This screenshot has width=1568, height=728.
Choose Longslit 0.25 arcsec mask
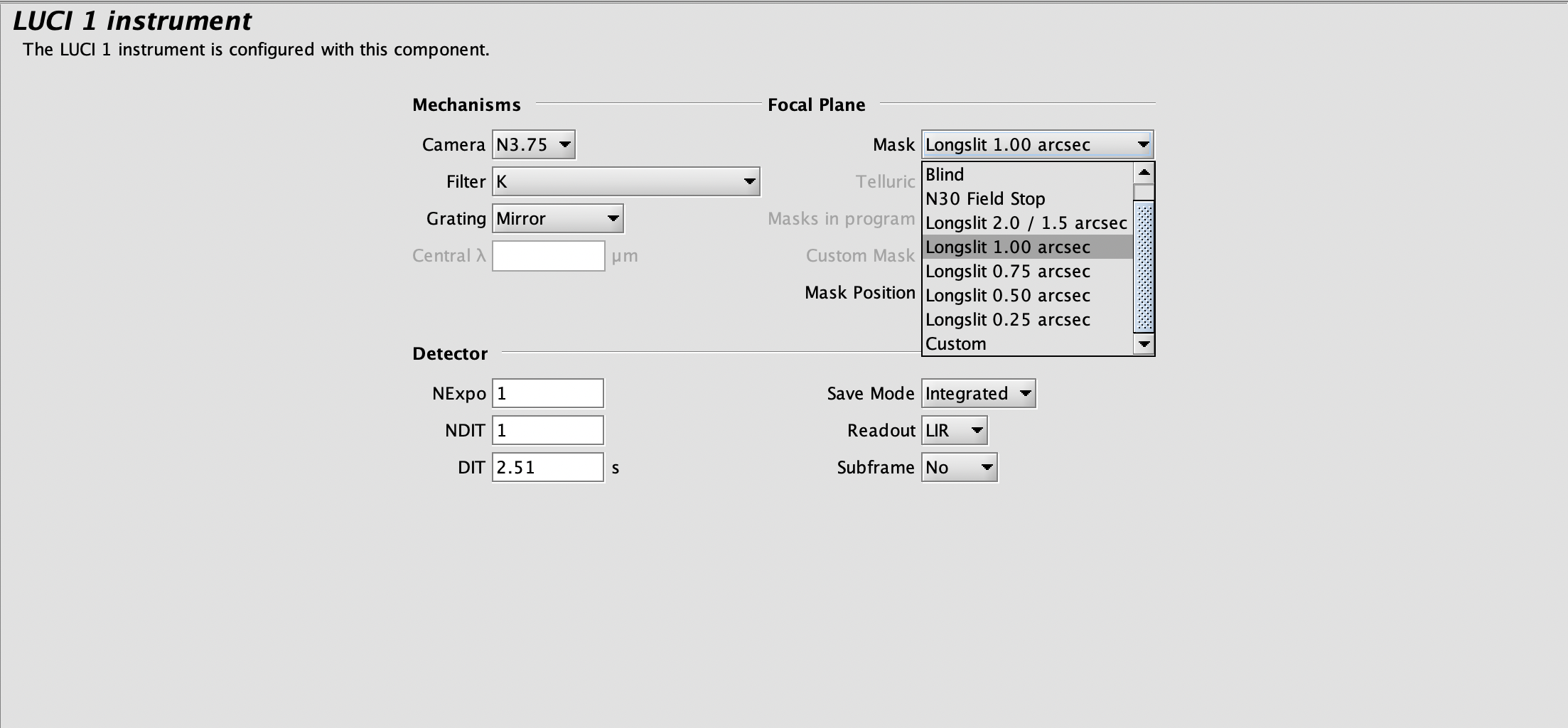(1027, 320)
